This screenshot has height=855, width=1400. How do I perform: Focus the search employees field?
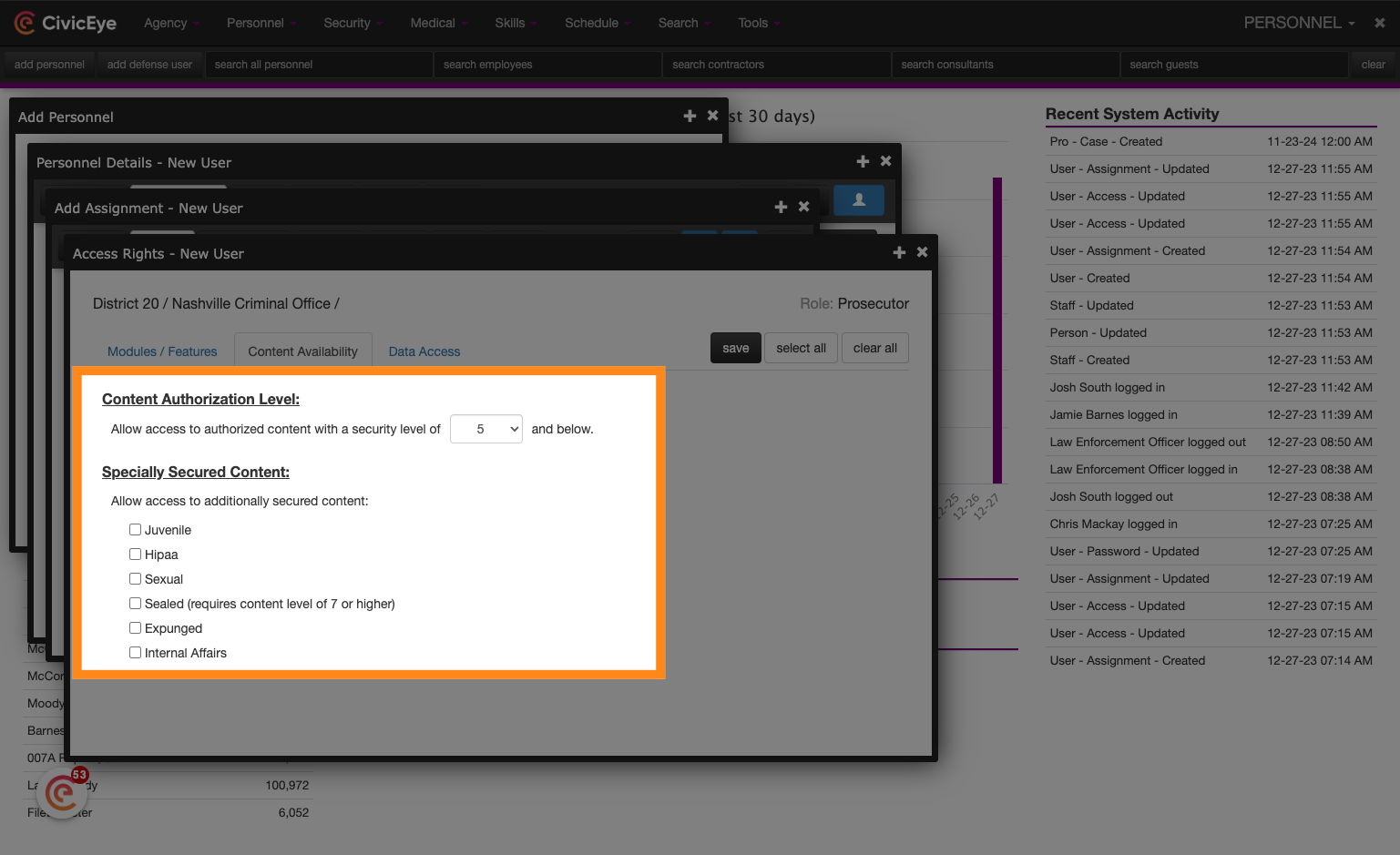coord(547,65)
